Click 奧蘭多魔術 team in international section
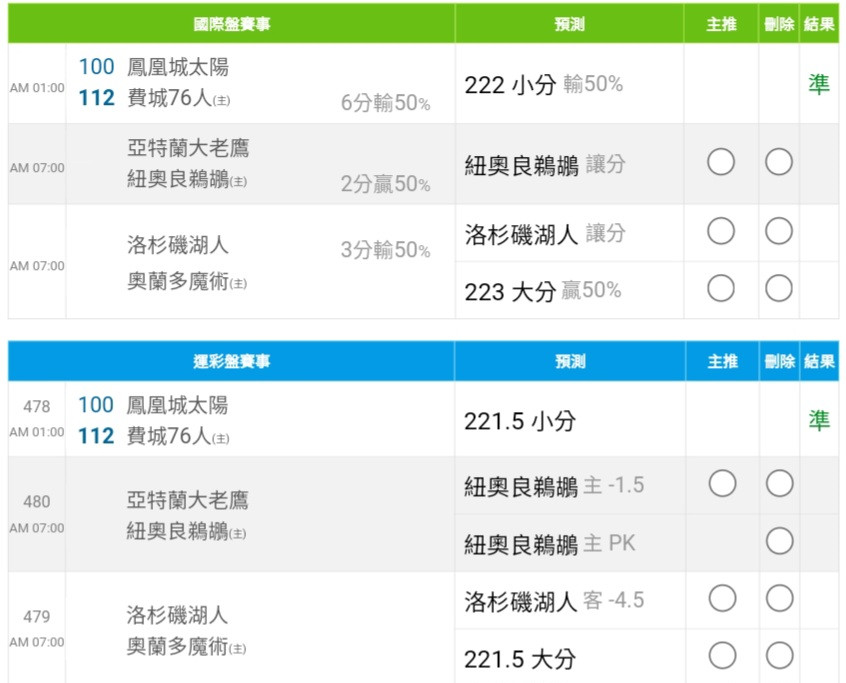Viewport: 846px width, 683px height. 177,282
